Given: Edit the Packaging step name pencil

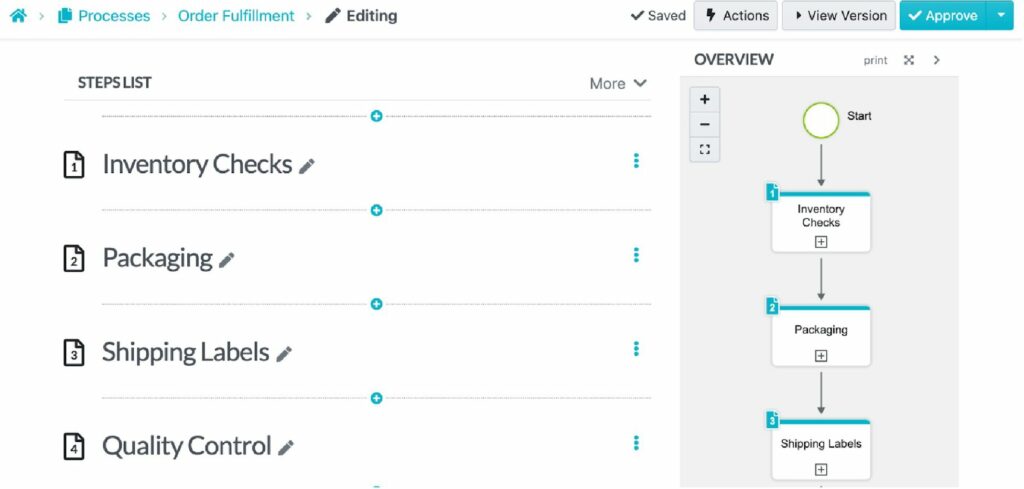Looking at the screenshot, I should coord(227,260).
